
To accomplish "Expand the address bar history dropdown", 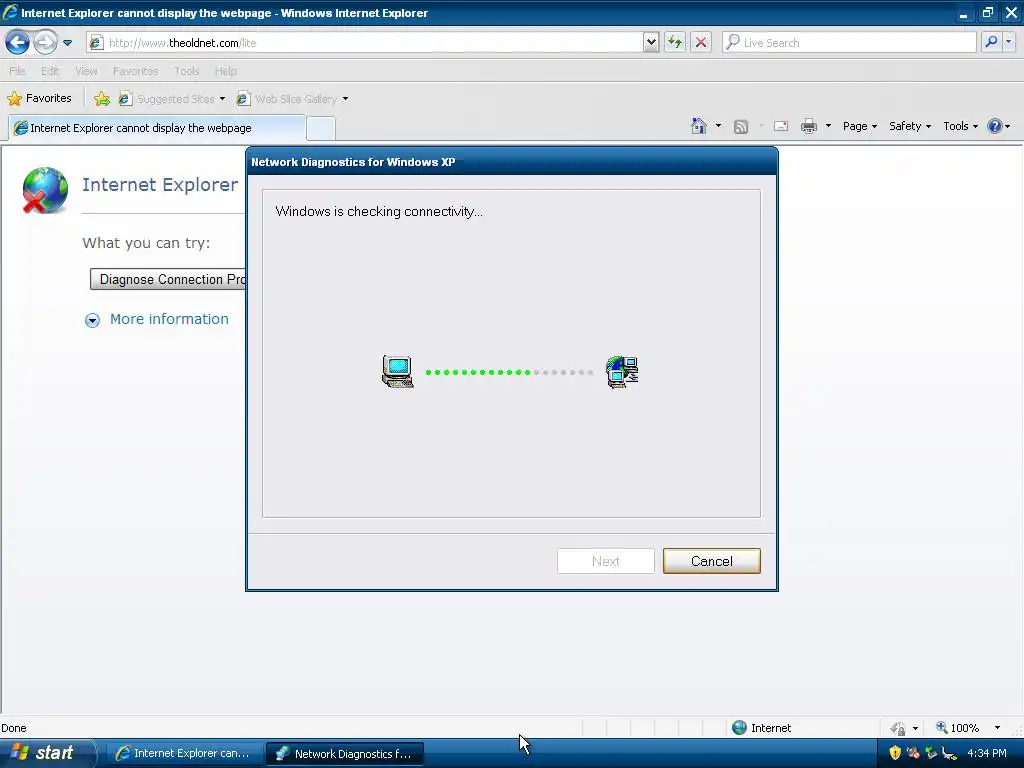I will (650, 43).
